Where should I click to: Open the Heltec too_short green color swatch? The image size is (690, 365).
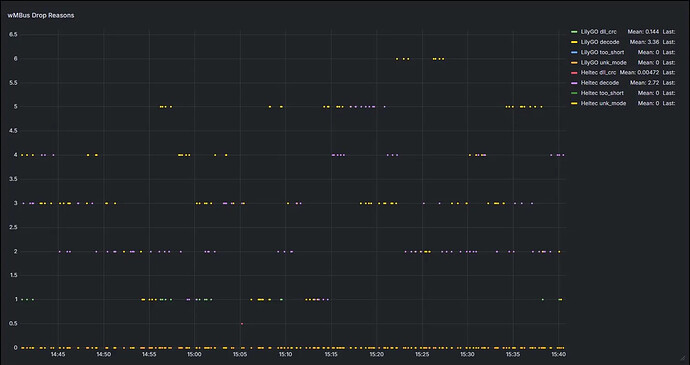574,93
